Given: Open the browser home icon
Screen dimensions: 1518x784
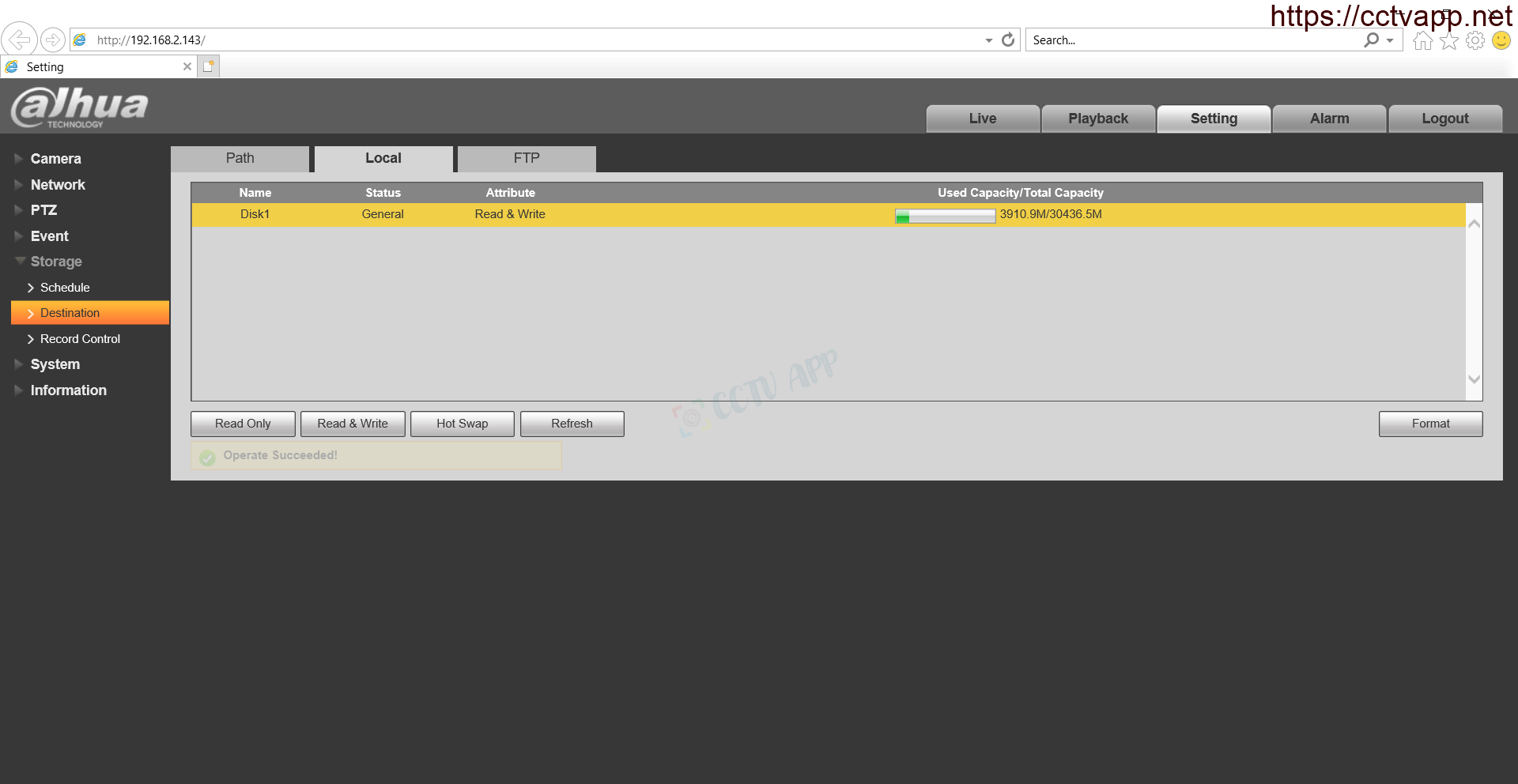Looking at the screenshot, I should coord(1422,41).
